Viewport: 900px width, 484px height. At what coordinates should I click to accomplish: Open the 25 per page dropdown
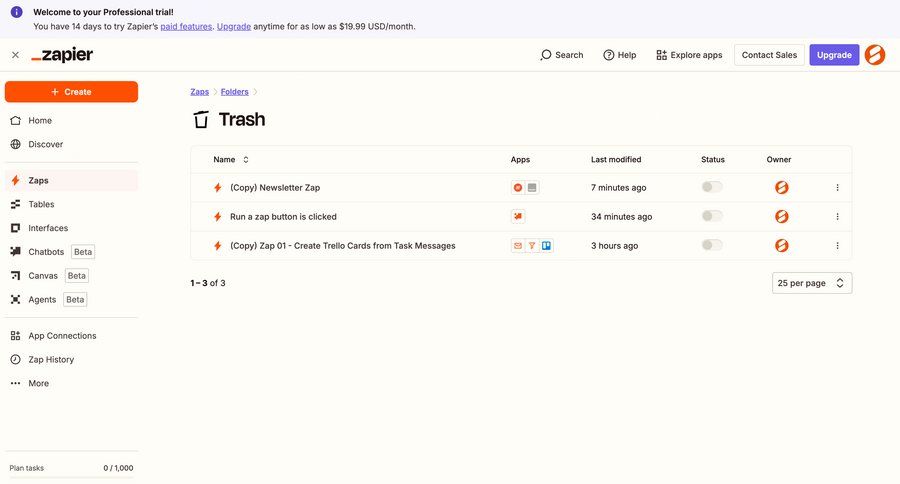click(x=811, y=283)
